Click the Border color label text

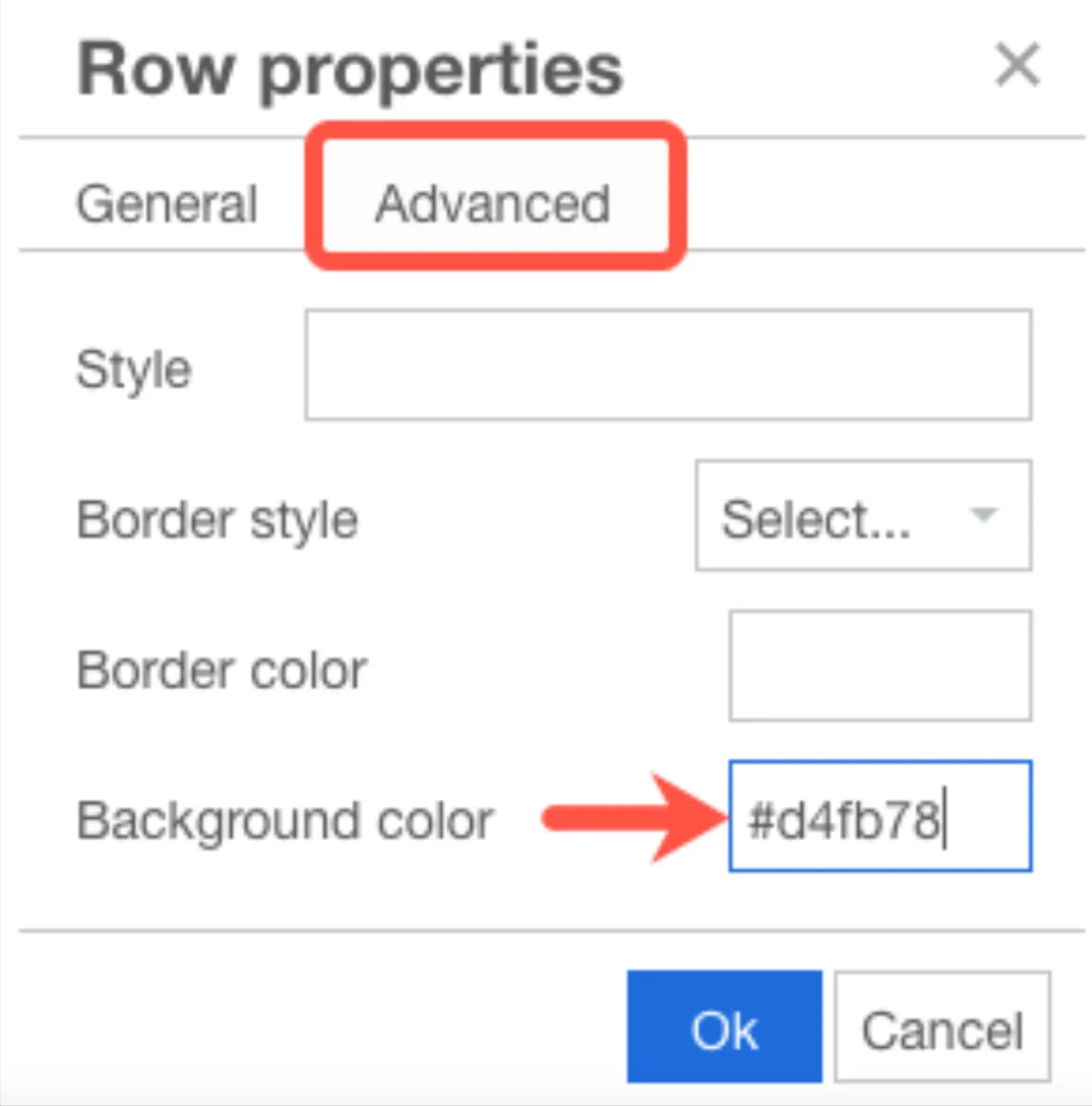pyautogui.click(x=222, y=669)
